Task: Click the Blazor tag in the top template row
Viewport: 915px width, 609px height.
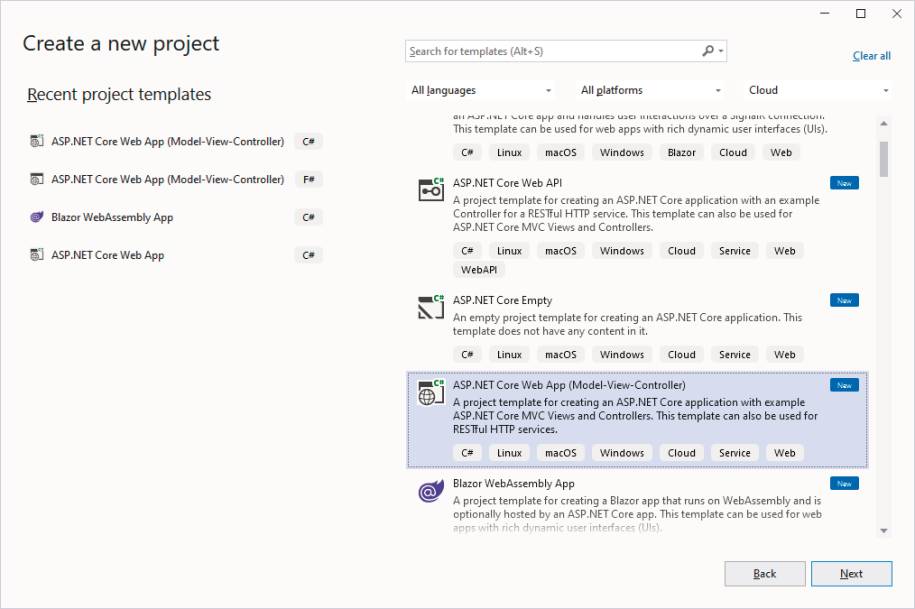Action: (x=681, y=152)
